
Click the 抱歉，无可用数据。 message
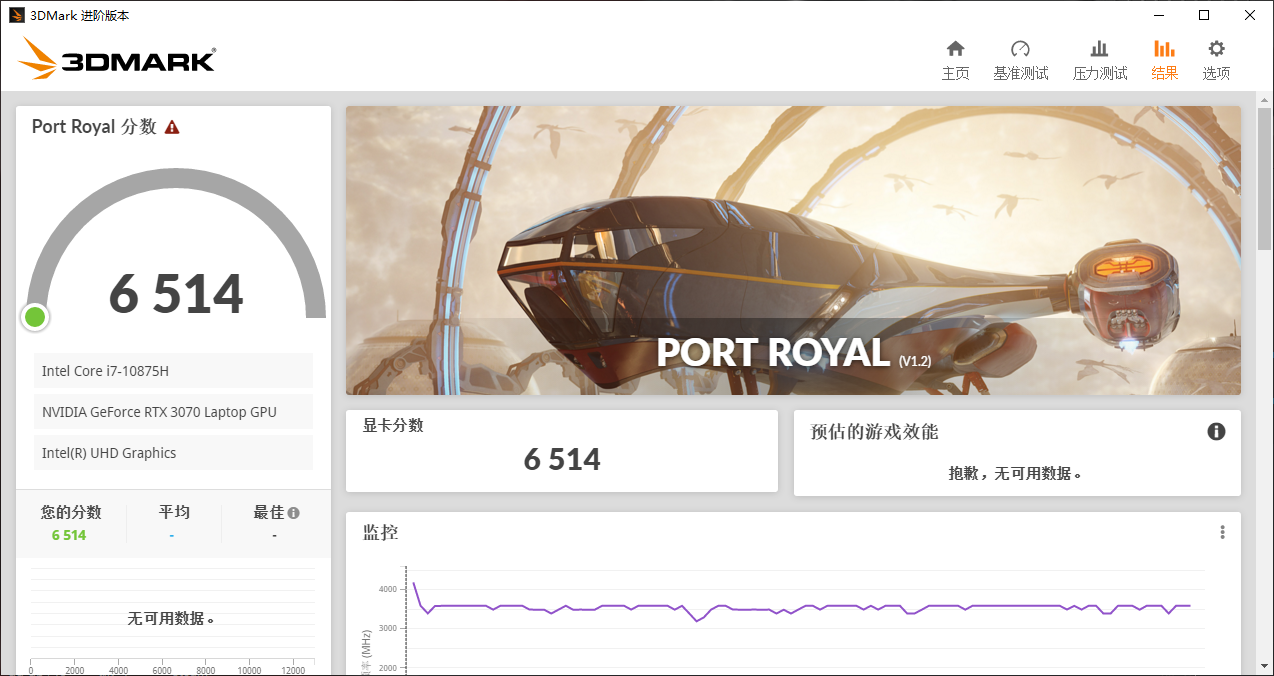point(1016,473)
